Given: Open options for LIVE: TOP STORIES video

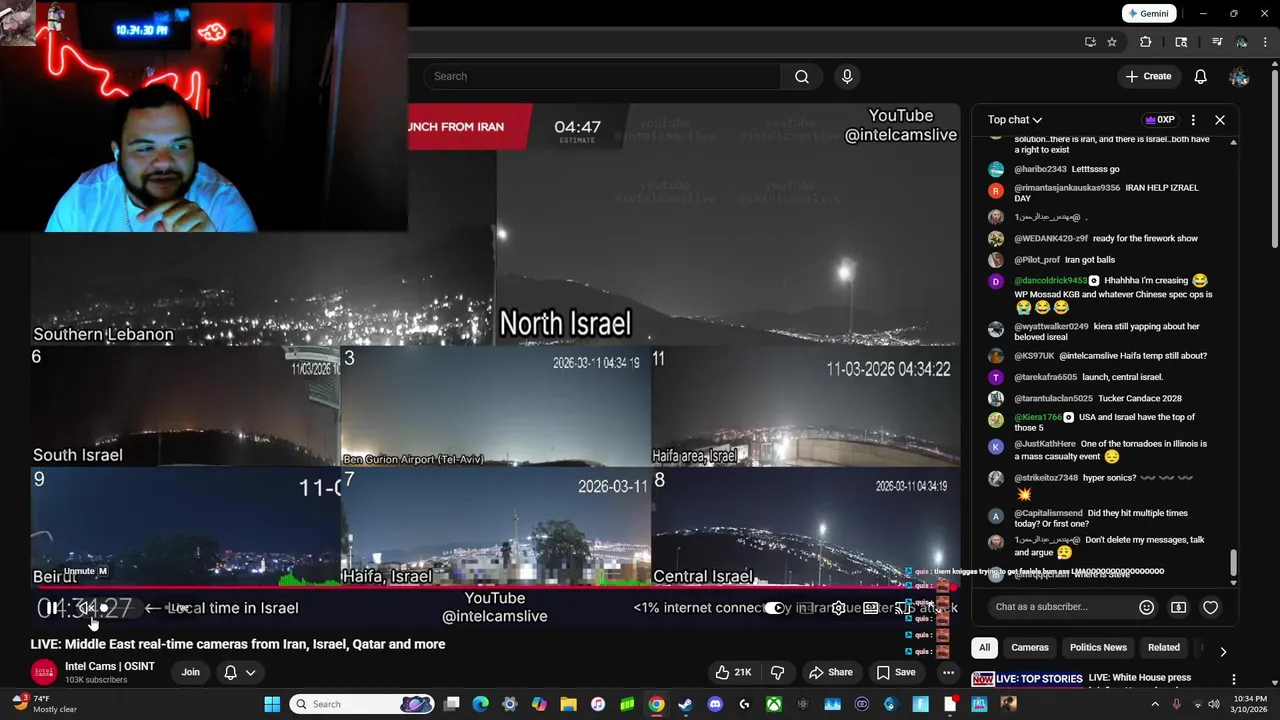Looking at the screenshot, I should (1233, 679).
